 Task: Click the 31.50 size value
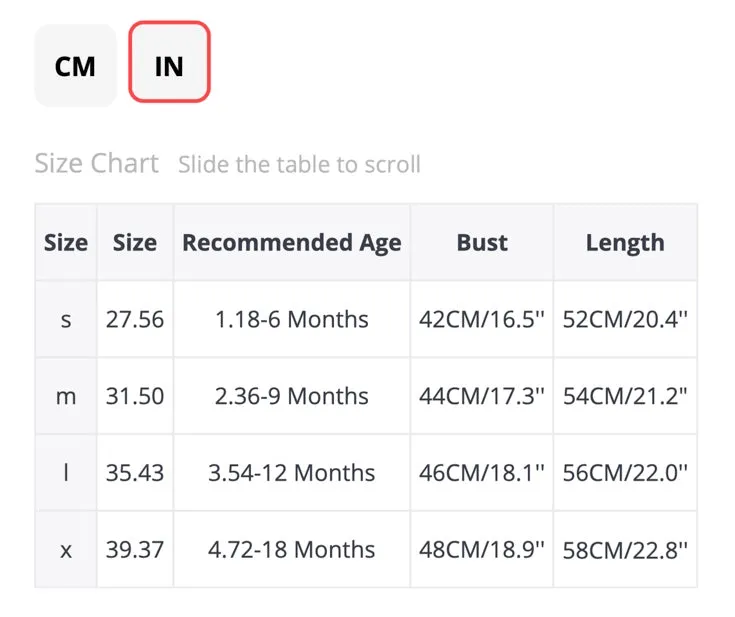point(135,396)
